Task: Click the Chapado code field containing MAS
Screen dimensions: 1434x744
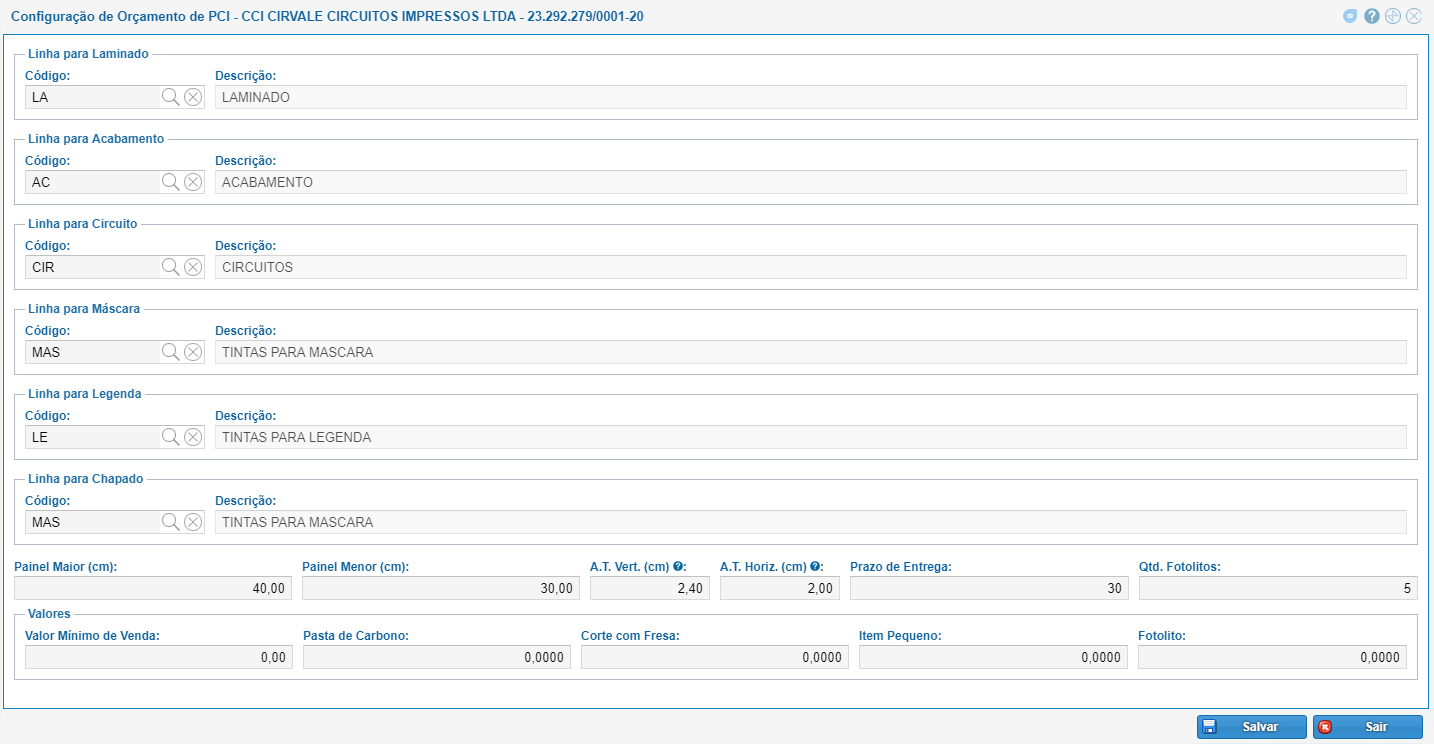Action: pyautogui.click(x=92, y=522)
